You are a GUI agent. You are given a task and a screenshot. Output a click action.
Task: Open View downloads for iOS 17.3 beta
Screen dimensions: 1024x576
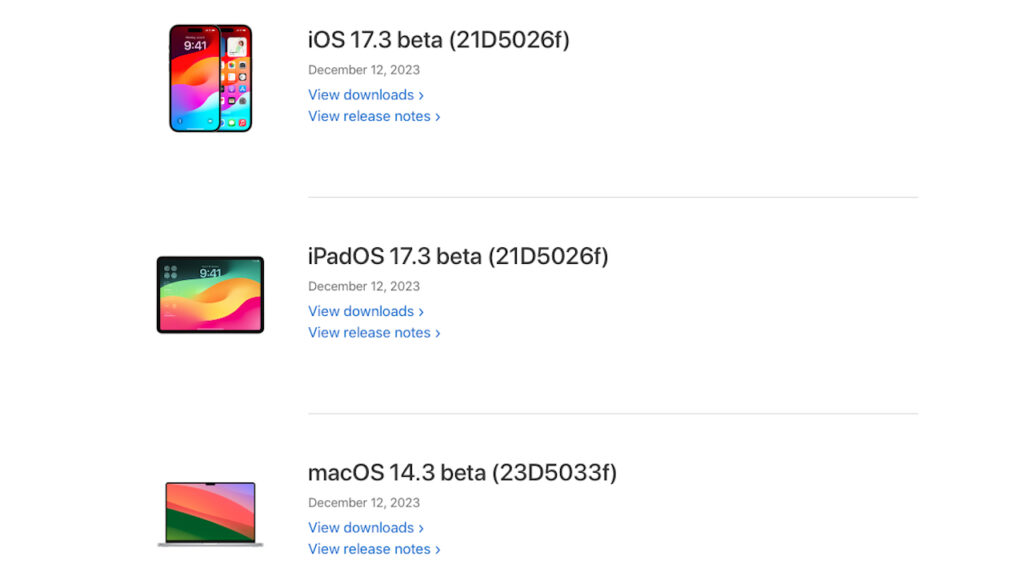coord(361,94)
